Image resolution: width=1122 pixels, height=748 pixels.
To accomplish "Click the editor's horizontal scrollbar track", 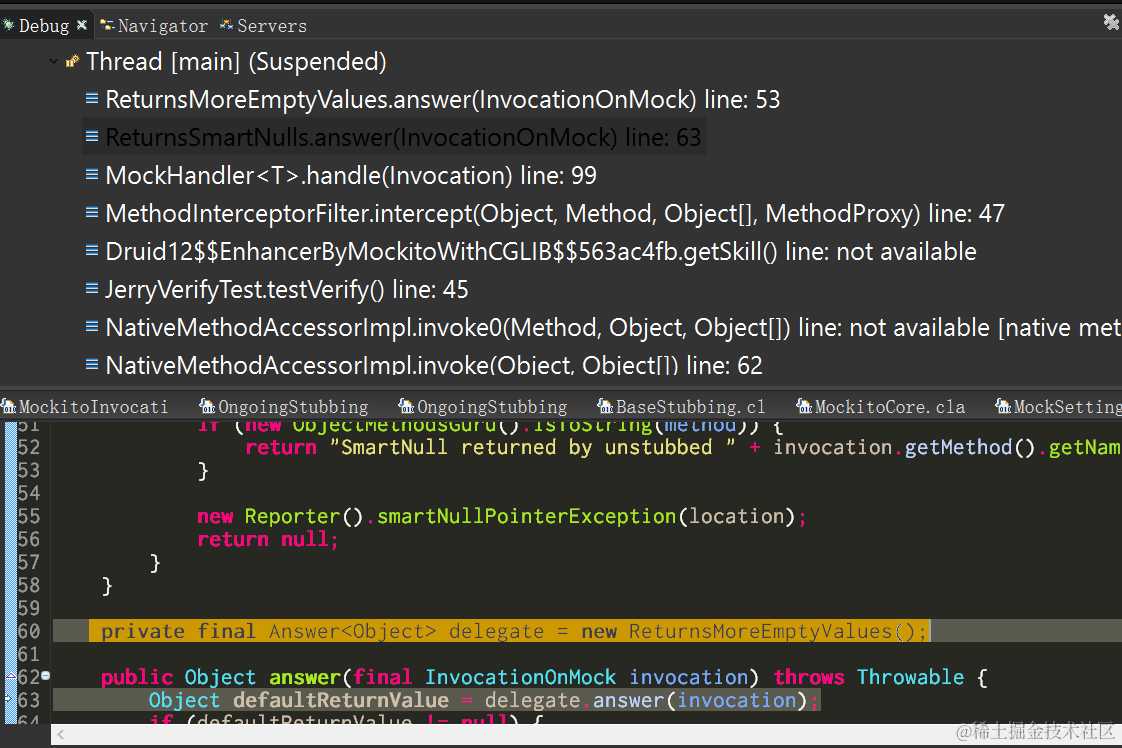I will coord(587,734).
